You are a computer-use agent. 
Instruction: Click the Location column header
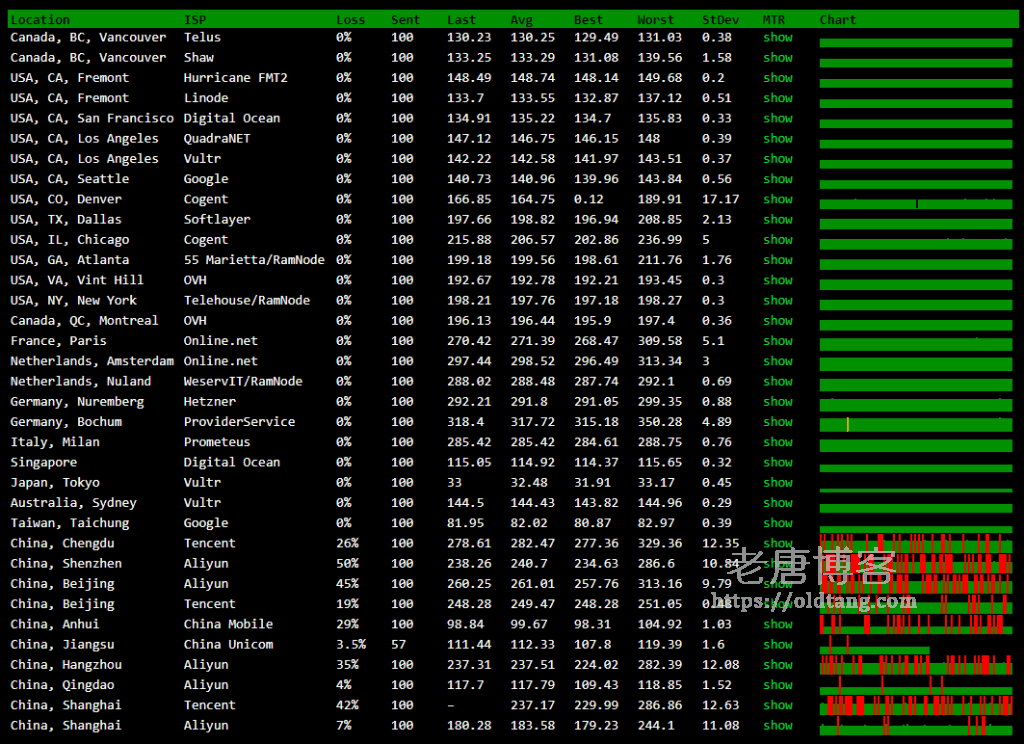(40, 20)
